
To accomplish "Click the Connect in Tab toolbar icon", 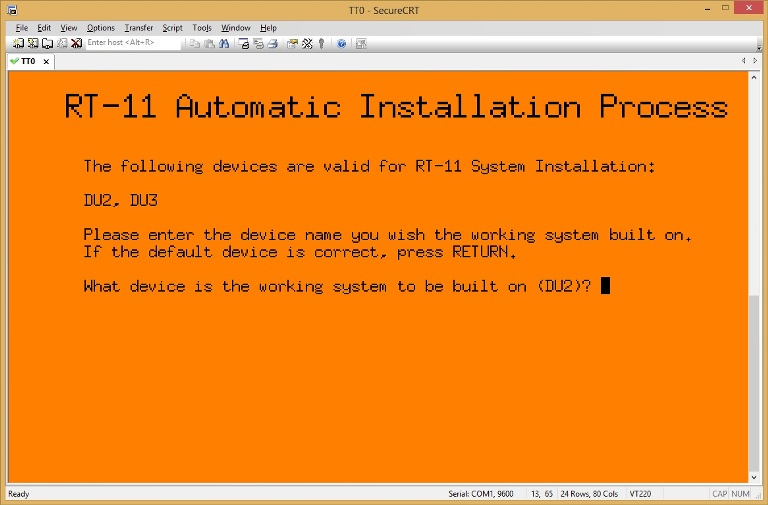I will (x=47, y=43).
